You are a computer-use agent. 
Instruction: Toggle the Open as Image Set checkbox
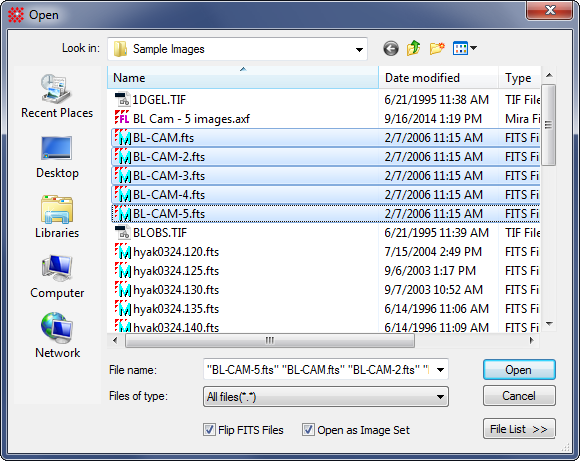coord(308,430)
